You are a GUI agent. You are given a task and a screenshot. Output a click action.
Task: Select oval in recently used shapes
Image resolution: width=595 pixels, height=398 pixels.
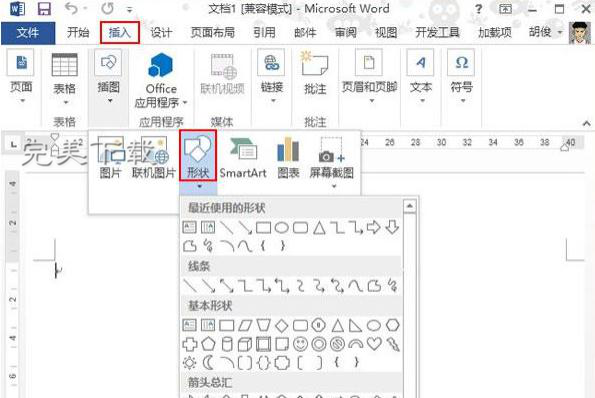pos(282,228)
